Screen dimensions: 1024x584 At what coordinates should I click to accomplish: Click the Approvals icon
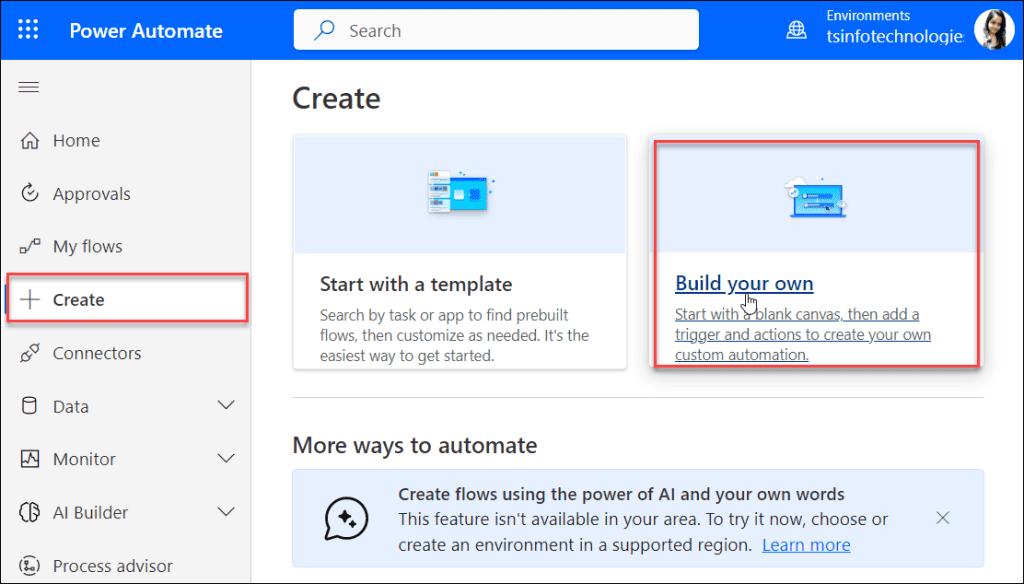click(29, 193)
